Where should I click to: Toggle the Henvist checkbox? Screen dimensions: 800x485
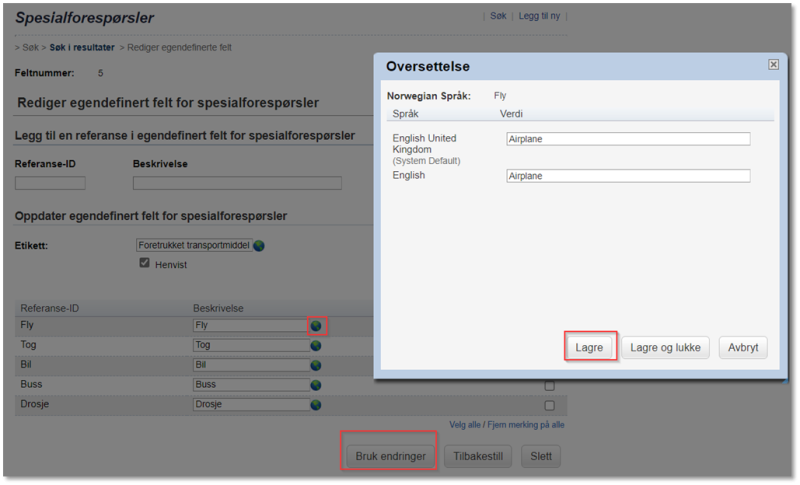144,263
